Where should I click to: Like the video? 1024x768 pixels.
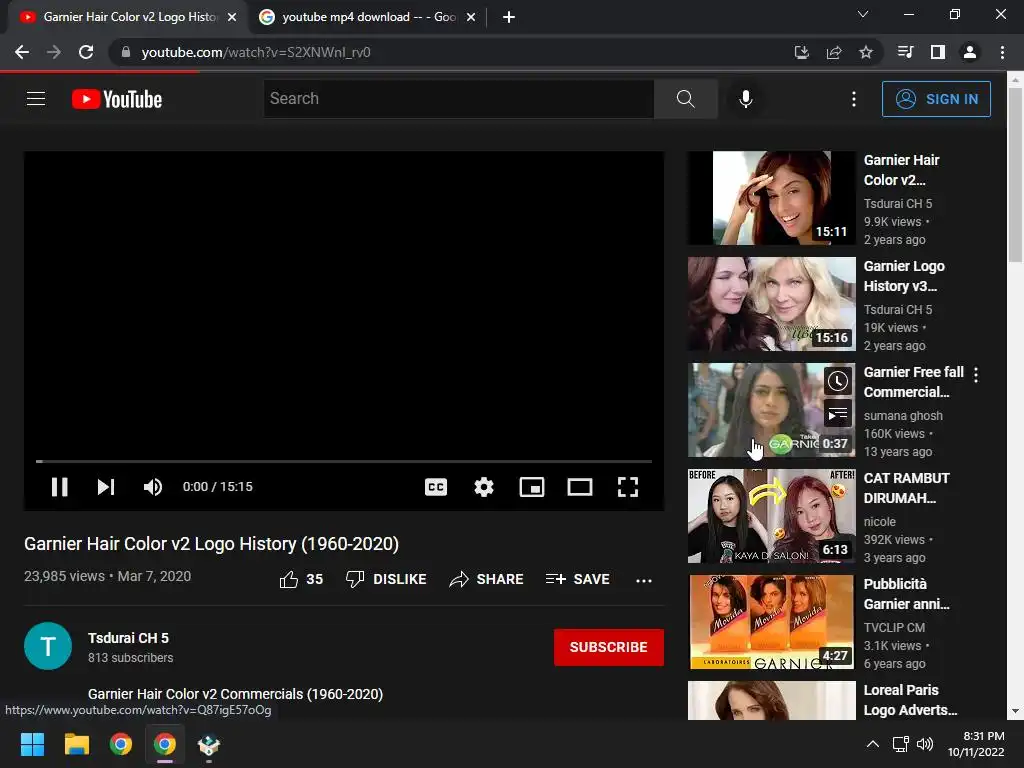click(x=301, y=579)
